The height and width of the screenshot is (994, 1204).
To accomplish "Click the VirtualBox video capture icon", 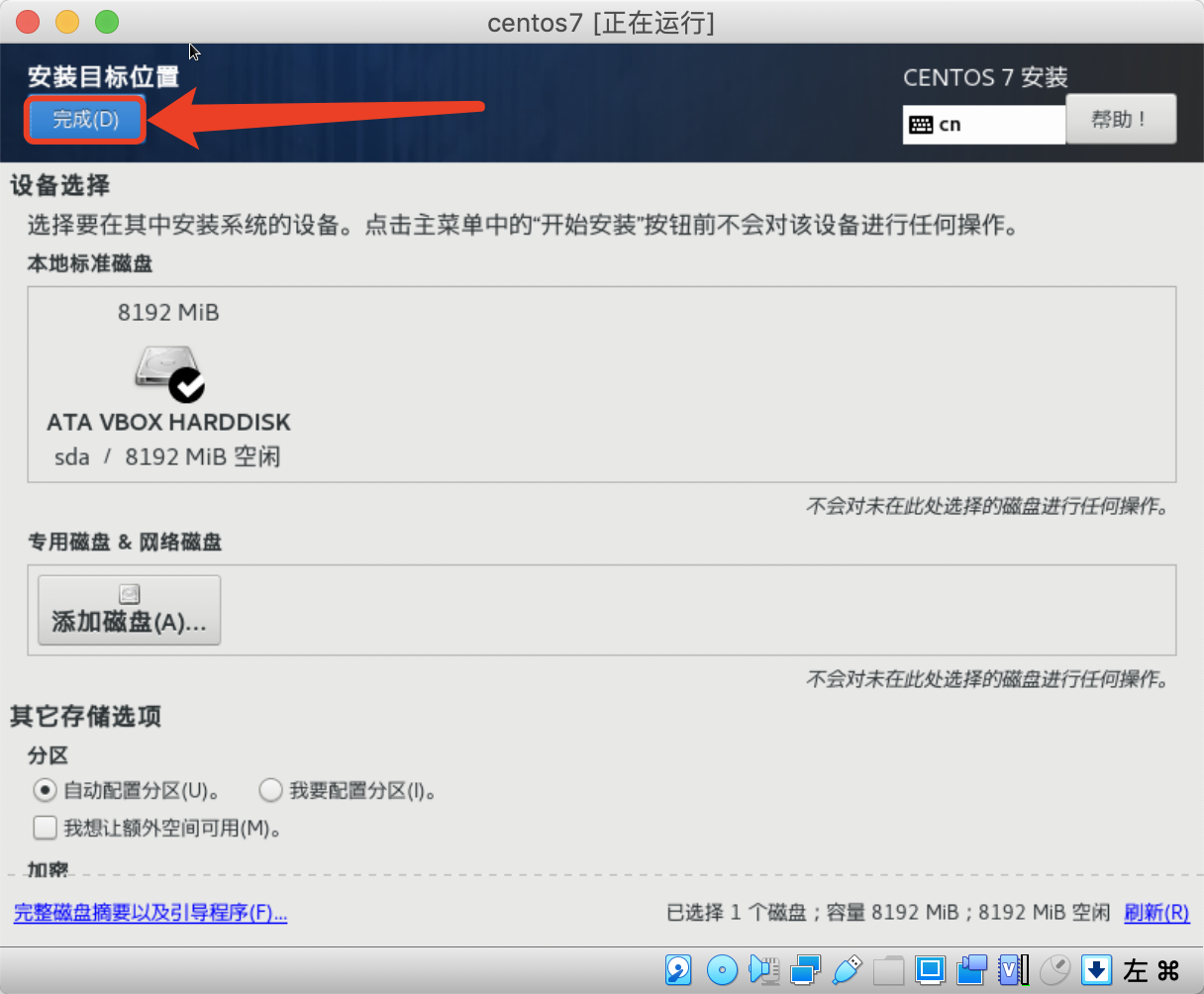I will click(x=972, y=970).
